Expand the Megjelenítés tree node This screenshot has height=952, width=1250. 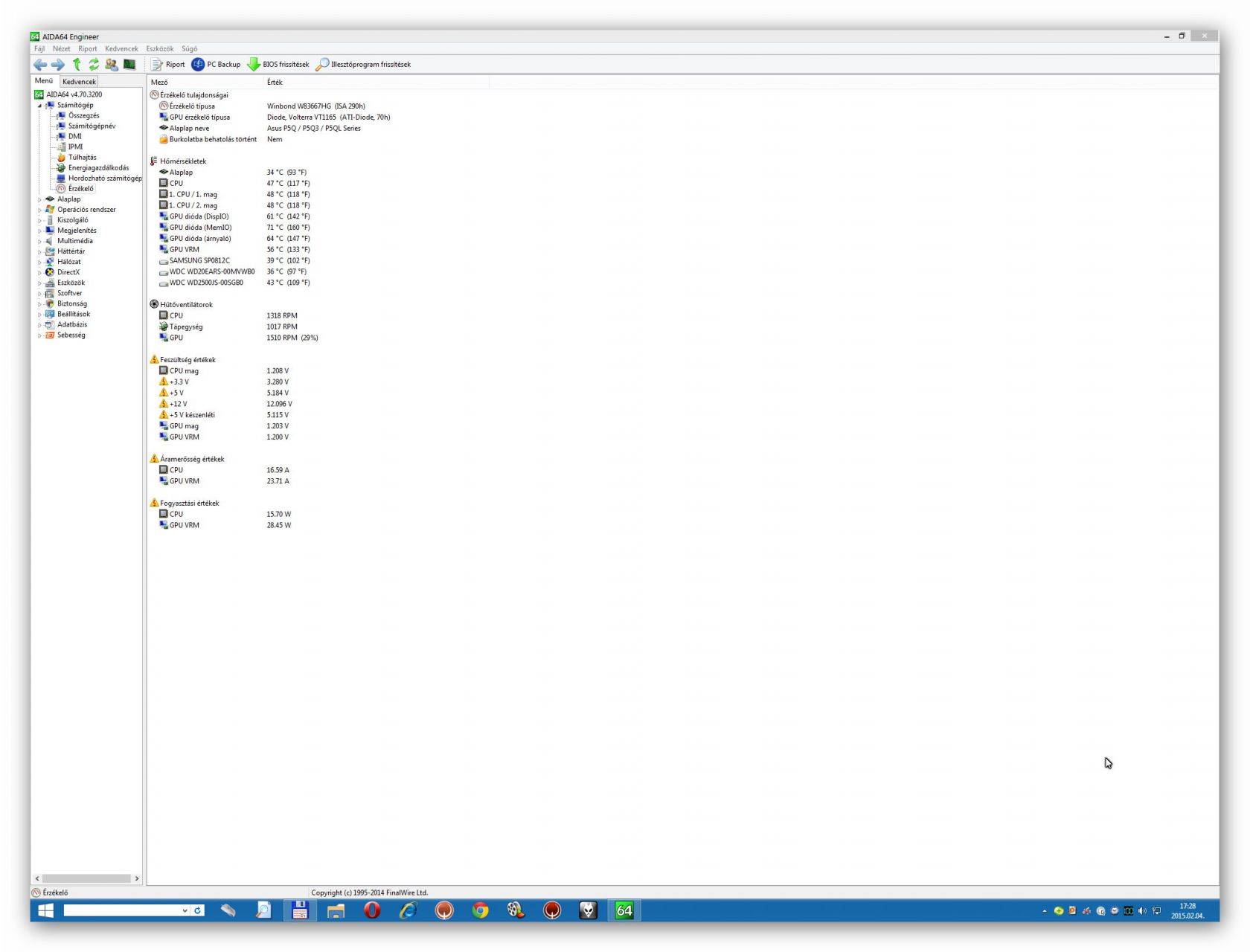click(40, 231)
